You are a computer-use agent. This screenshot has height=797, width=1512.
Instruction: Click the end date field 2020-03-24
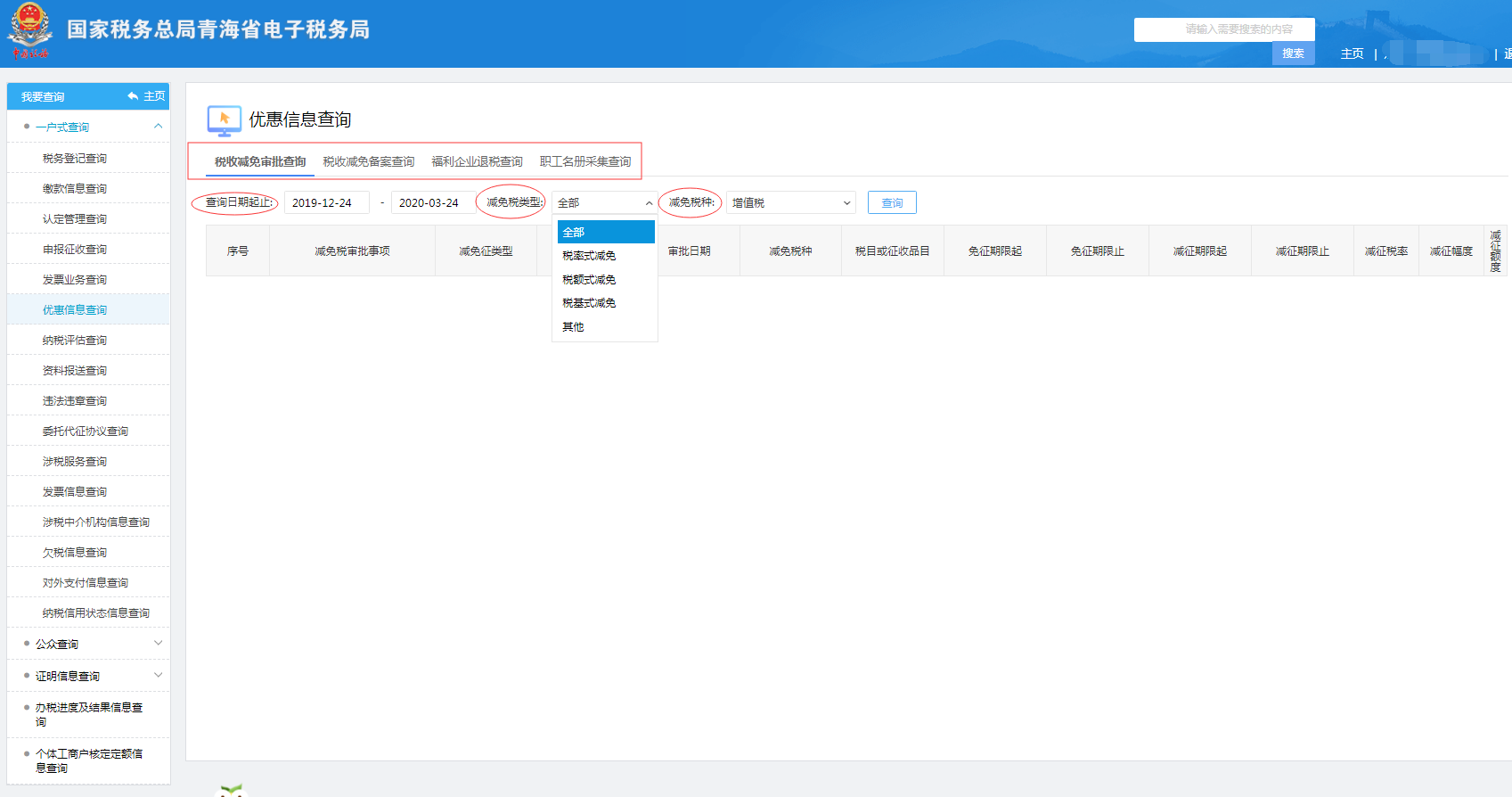(433, 203)
